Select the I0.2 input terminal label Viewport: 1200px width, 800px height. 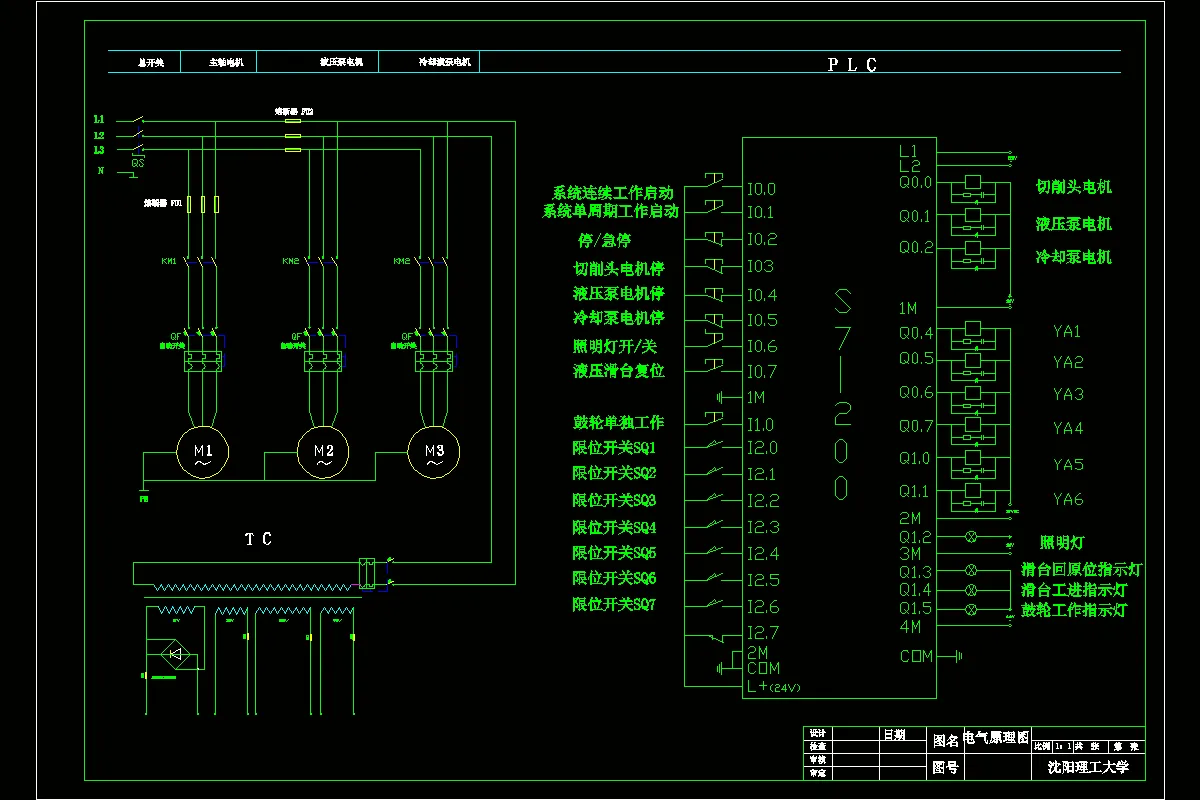click(x=761, y=239)
